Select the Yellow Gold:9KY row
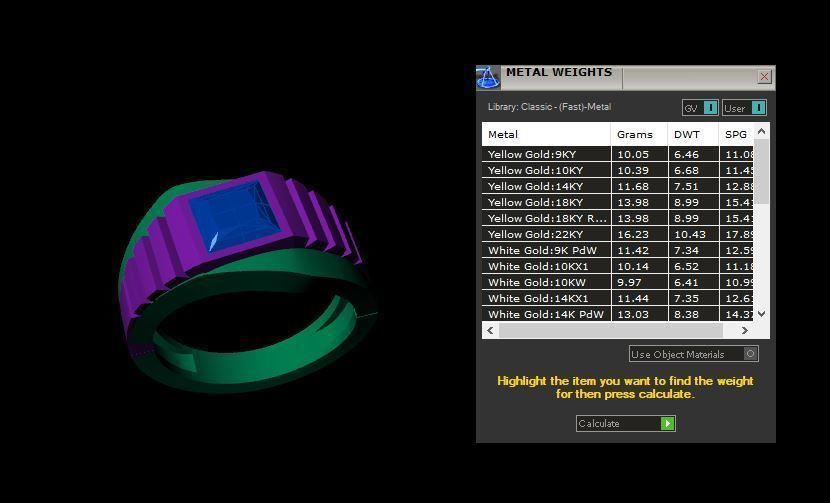Image resolution: width=830 pixels, height=503 pixels. (x=618, y=154)
